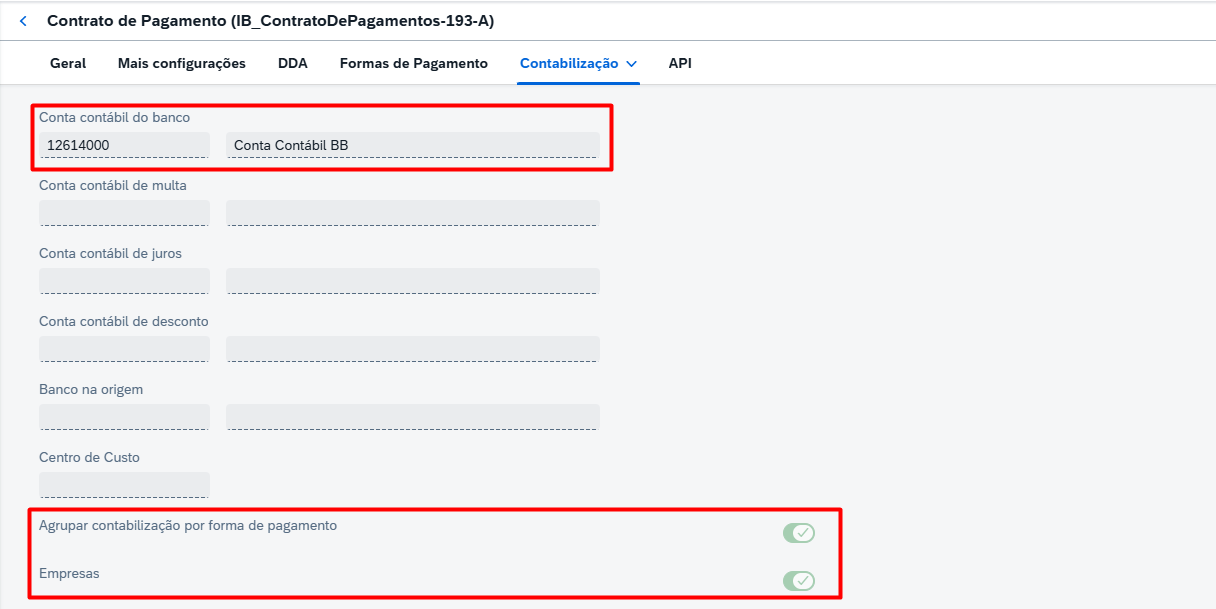Click the Conta contábil de multa code field

coord(124,213)
